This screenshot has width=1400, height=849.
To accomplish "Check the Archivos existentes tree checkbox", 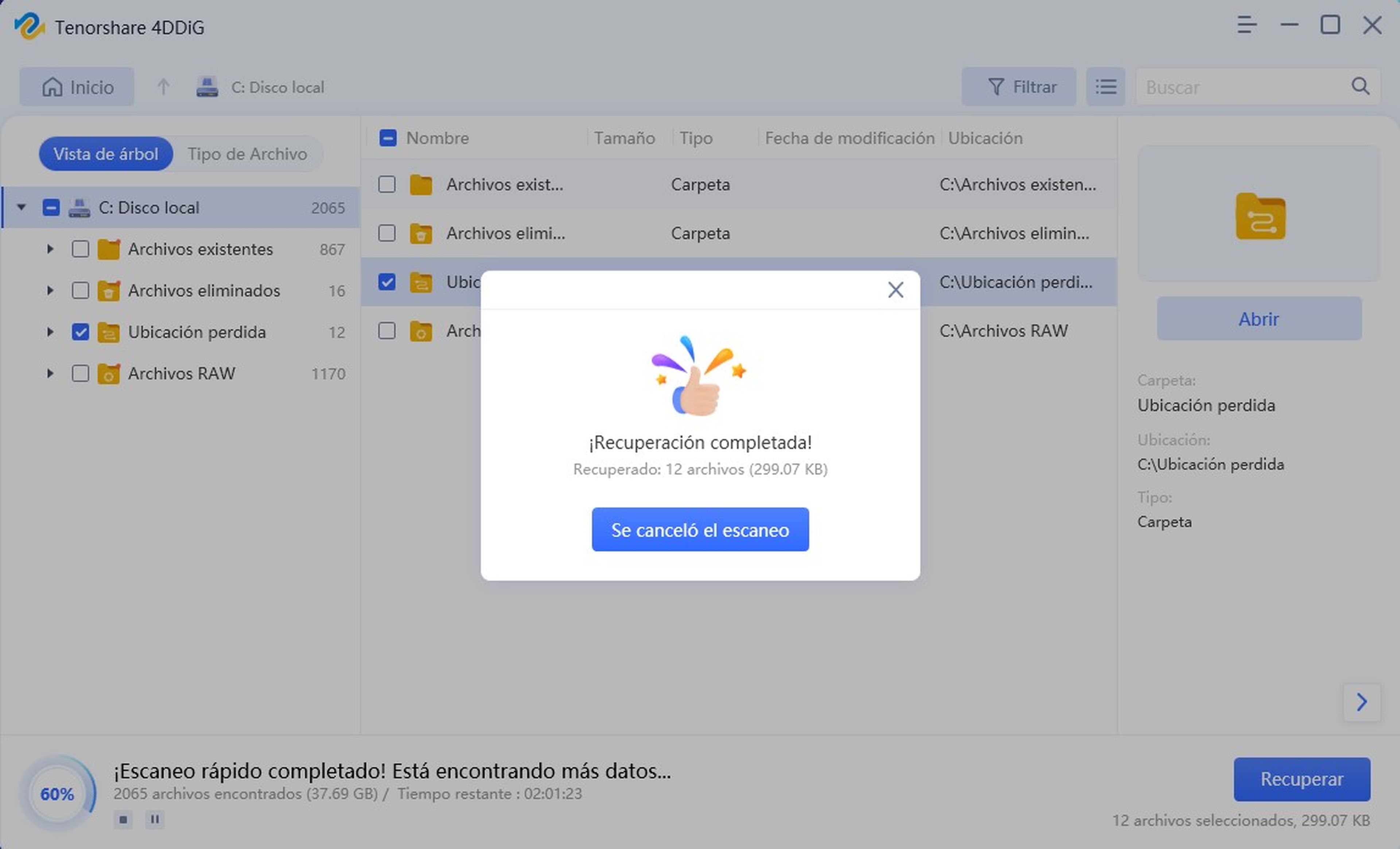I will click(81, 249).
